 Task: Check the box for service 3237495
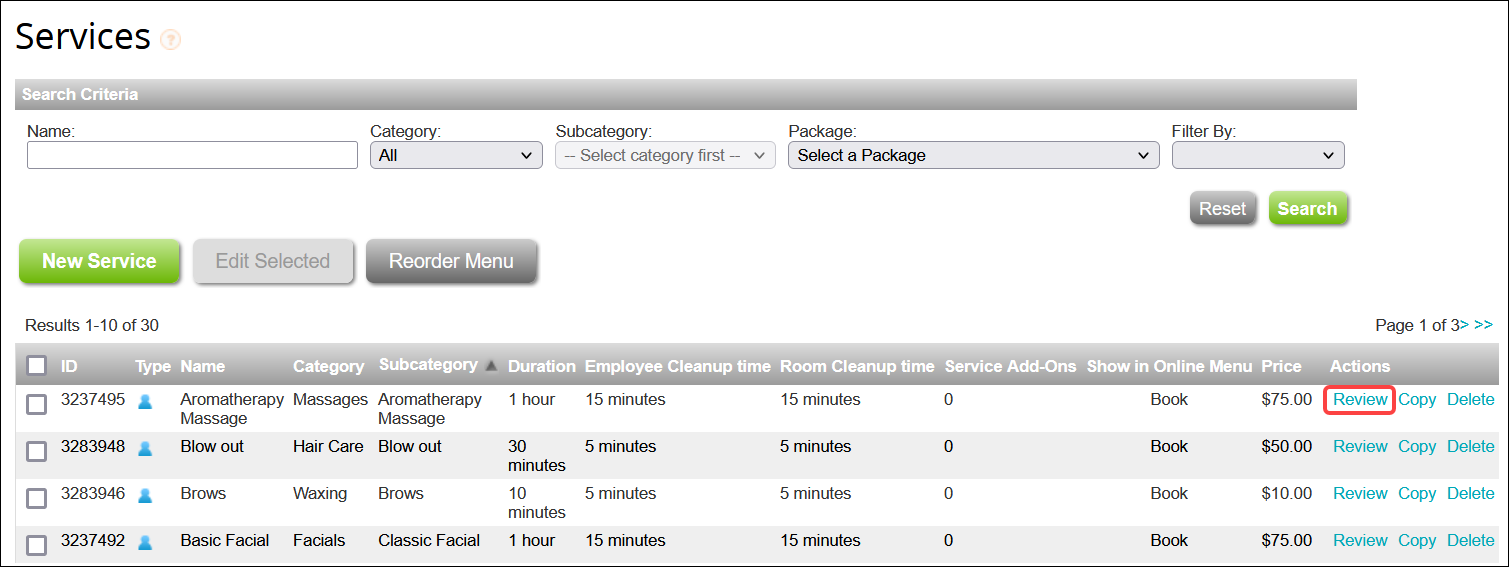coord(36,404)
